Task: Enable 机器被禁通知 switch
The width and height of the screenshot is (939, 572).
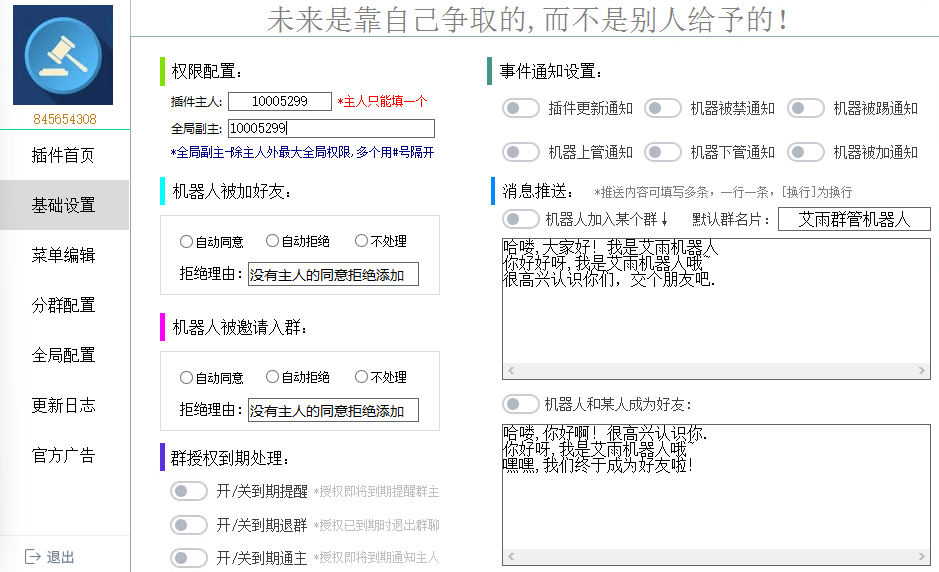Action: 663,108
